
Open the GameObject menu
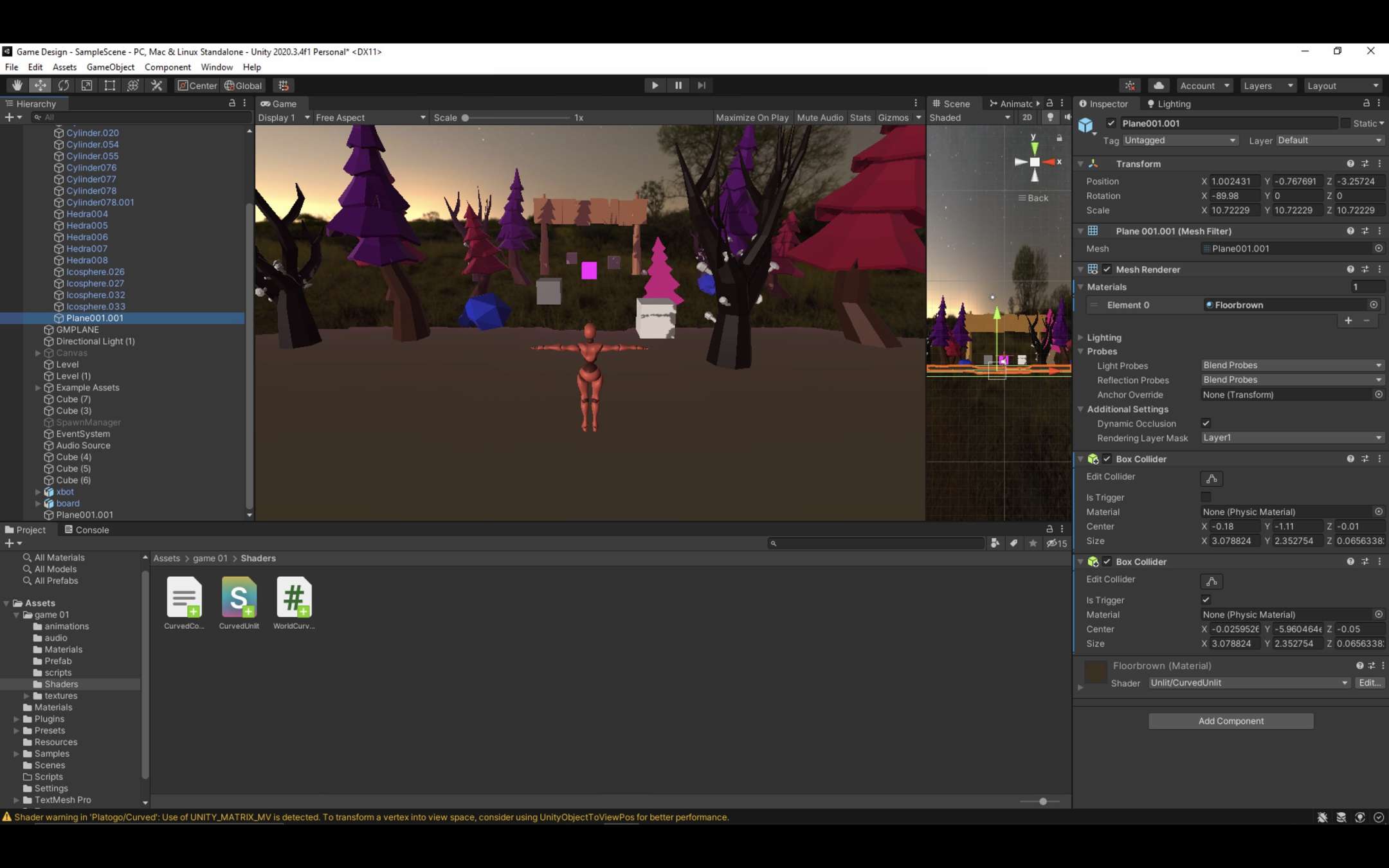pos(110,67)
